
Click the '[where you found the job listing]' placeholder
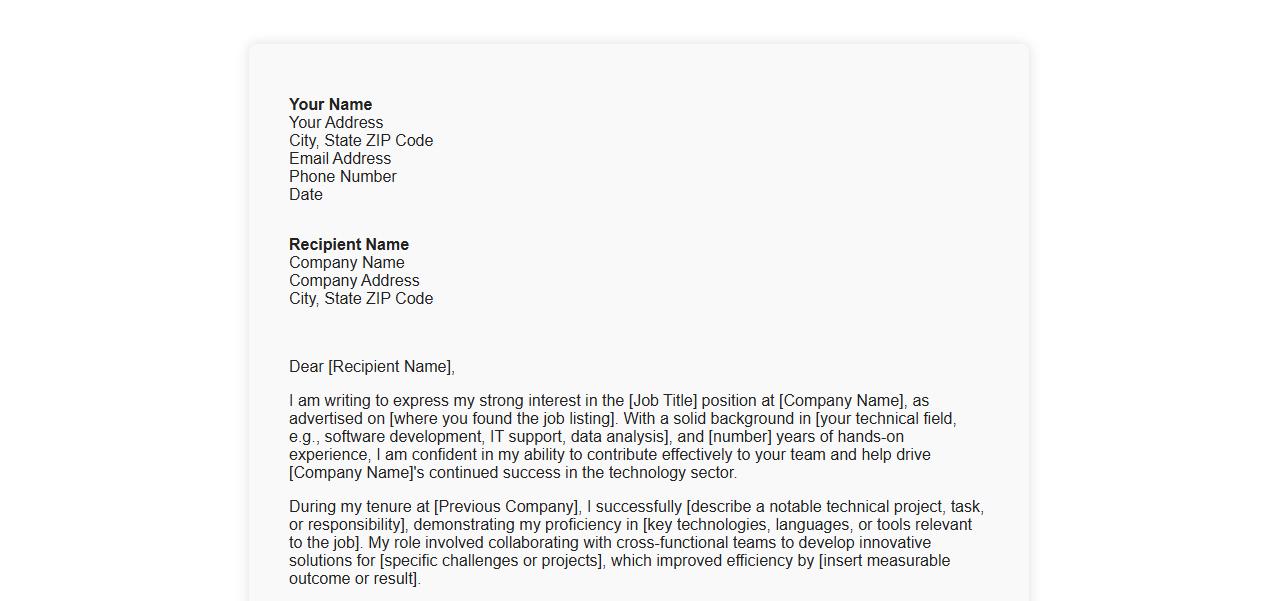[x=504, y=419]
